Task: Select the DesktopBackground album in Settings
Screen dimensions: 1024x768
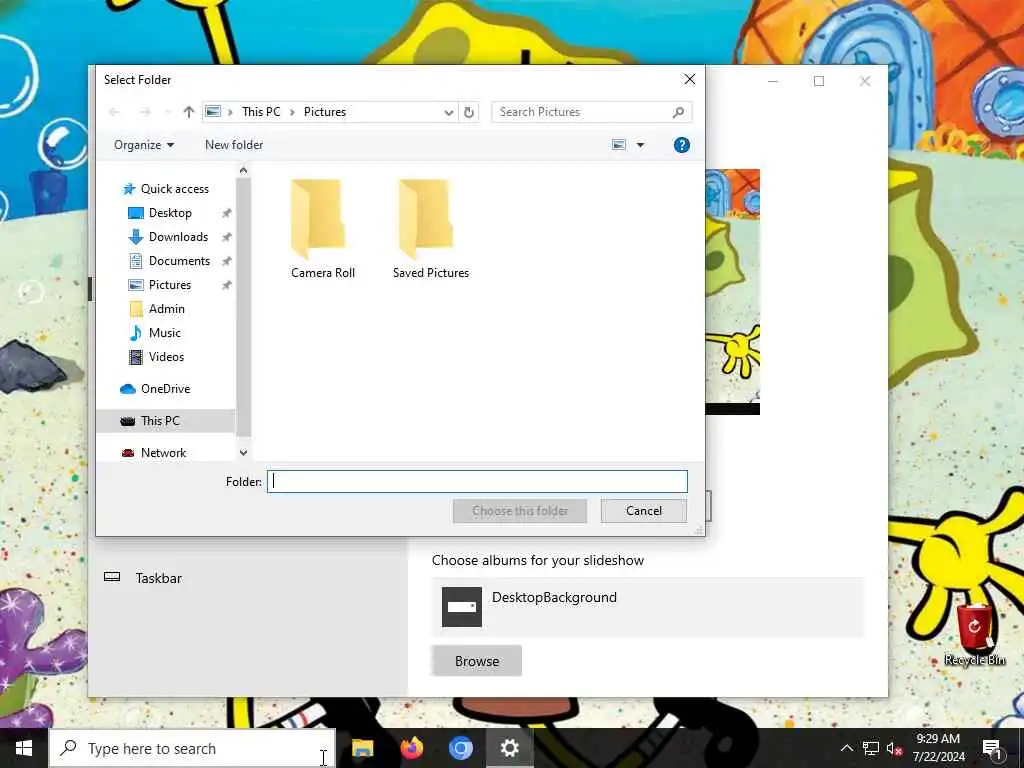Action: (647, 607)
